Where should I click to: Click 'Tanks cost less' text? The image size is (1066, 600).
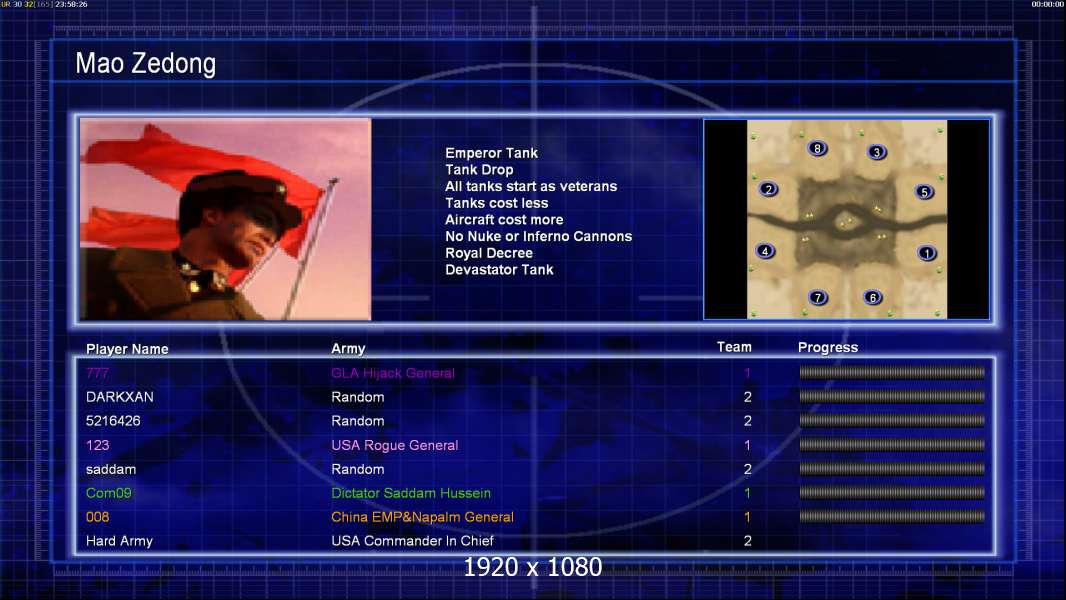coord(496,203)
